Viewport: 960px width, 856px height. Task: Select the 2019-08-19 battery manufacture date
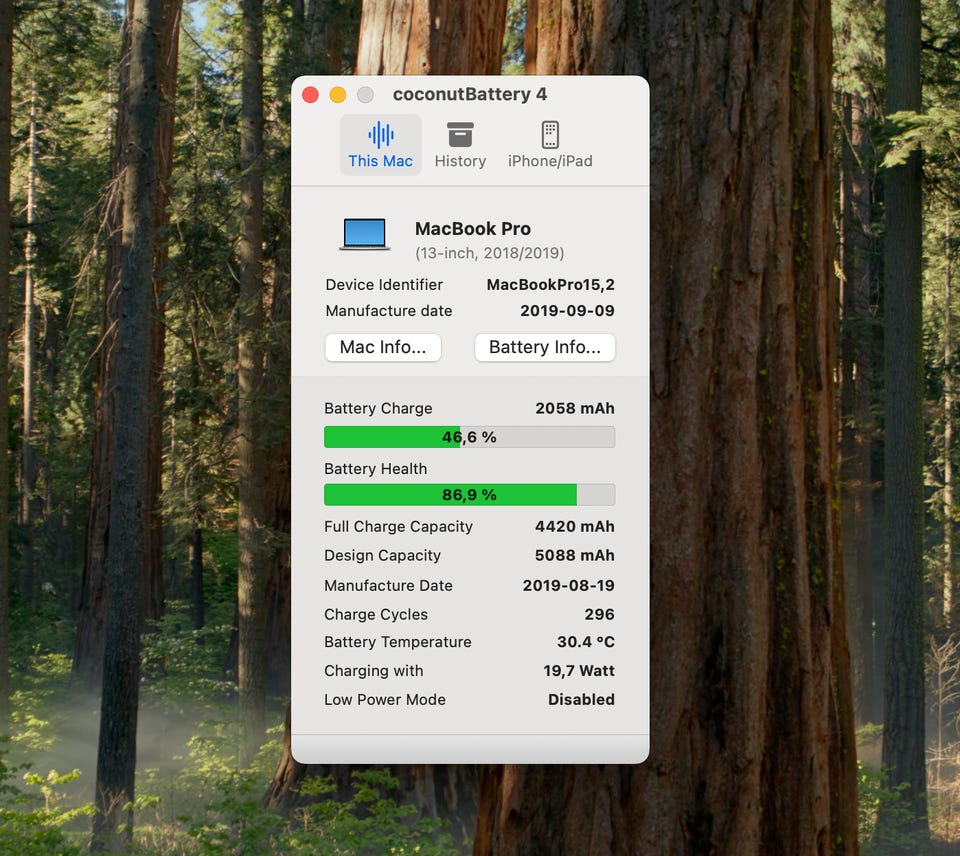coord(569,585)
